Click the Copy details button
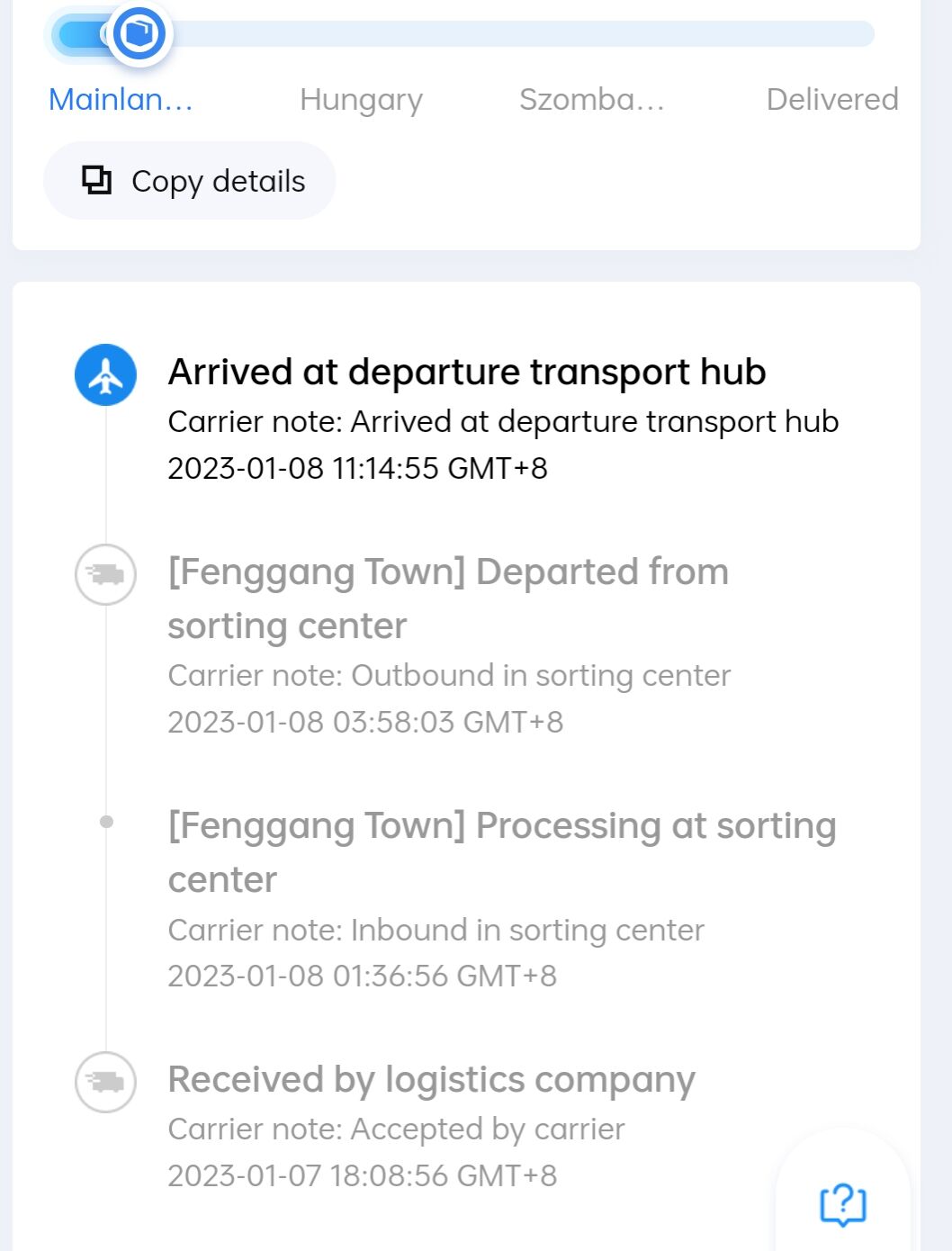Viewport: 952px width, 1251px height. tap(190, 180)
